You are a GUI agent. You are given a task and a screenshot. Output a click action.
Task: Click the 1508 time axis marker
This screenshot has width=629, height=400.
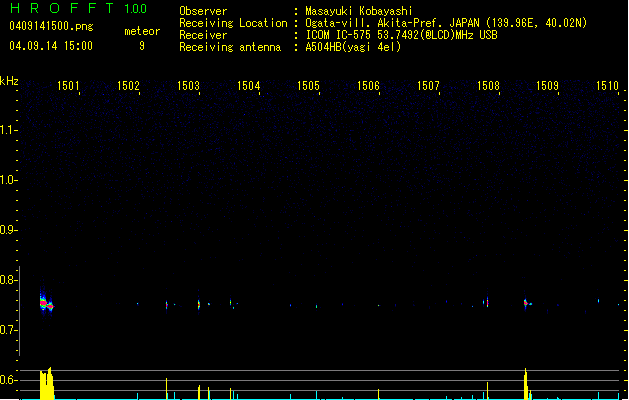click(488, 86)
